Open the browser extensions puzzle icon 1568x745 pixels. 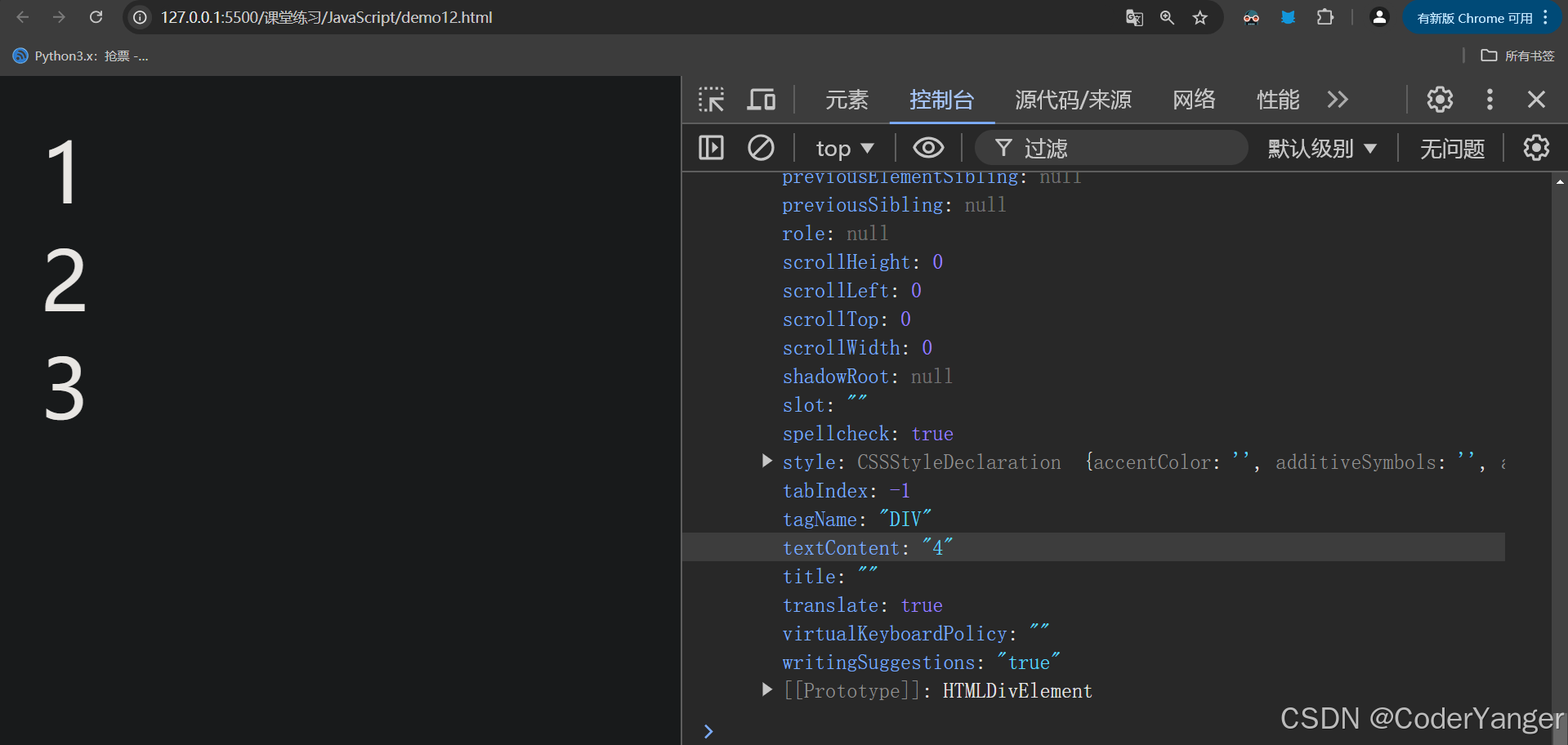[1325, 17]
